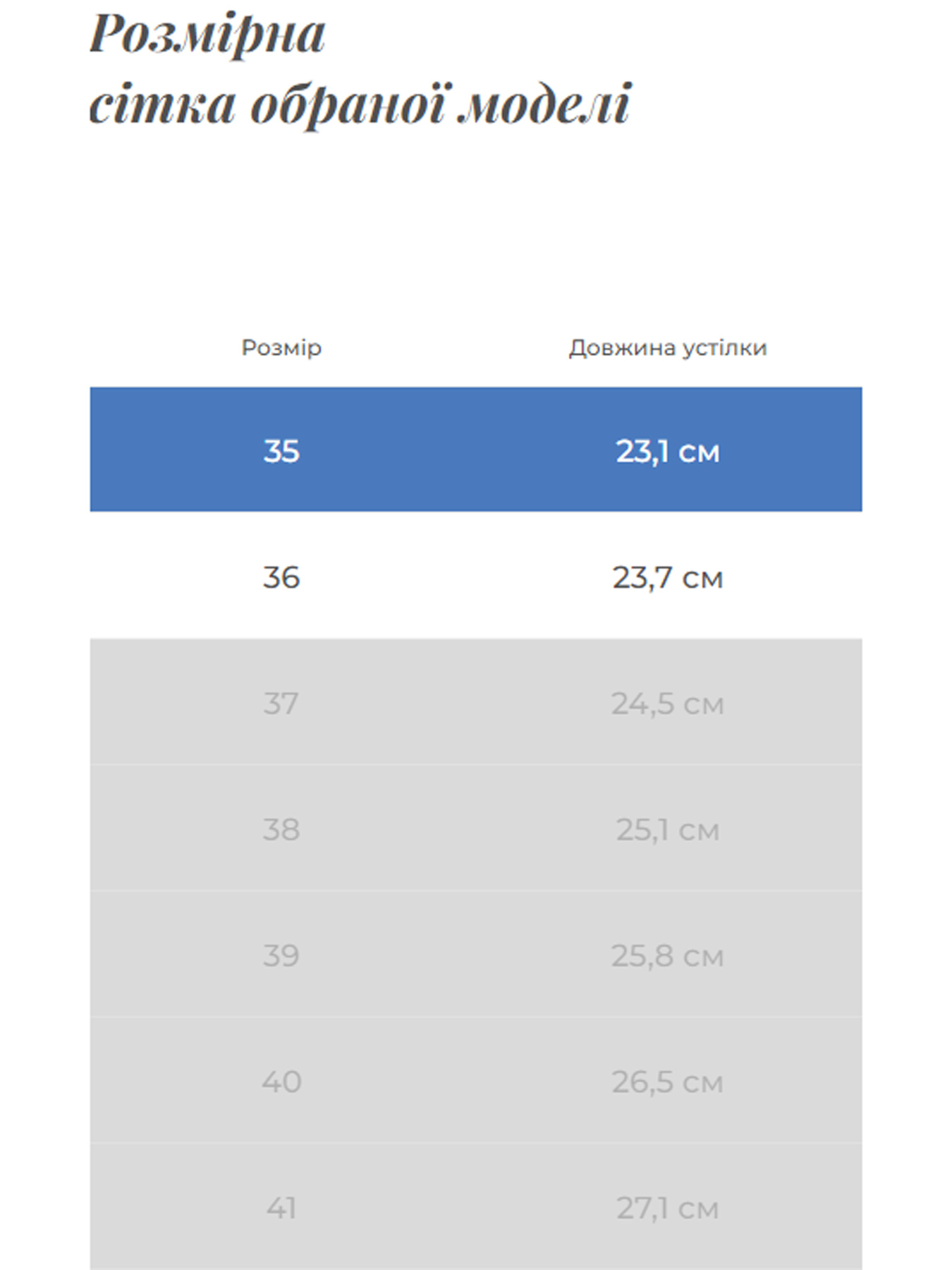
Task: Click the 27,1 см insole length value
Action: point(667,1208)
